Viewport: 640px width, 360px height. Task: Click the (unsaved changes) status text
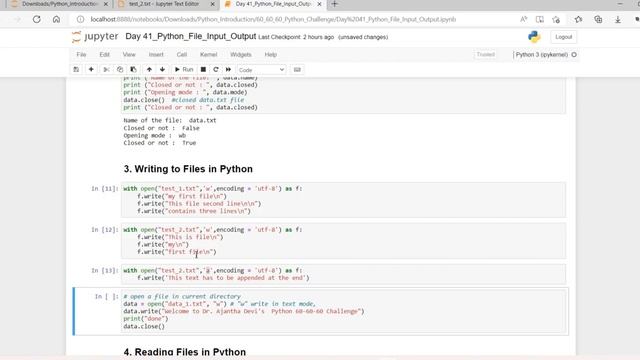coord(363,37)
